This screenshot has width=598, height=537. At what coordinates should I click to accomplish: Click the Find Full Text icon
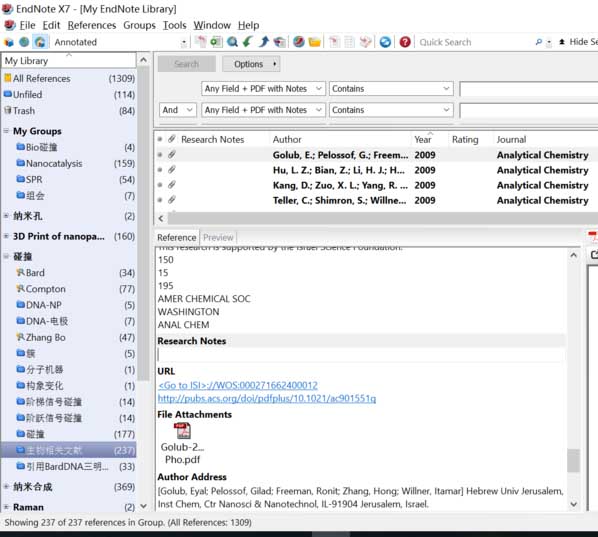(280, 42)
